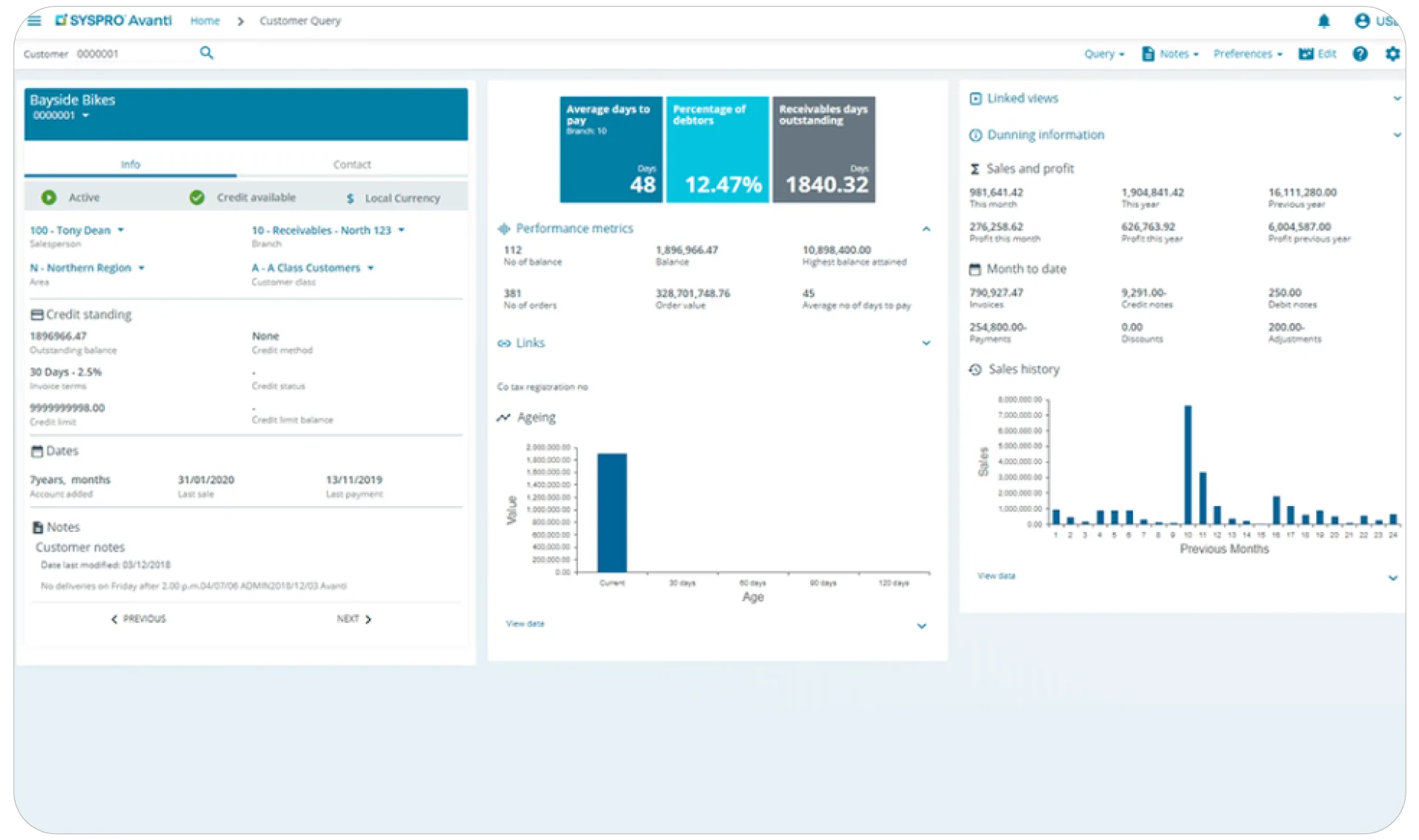
Task: Click the Notes document icon in toolbar
Action: click(x=1148, y=53)
